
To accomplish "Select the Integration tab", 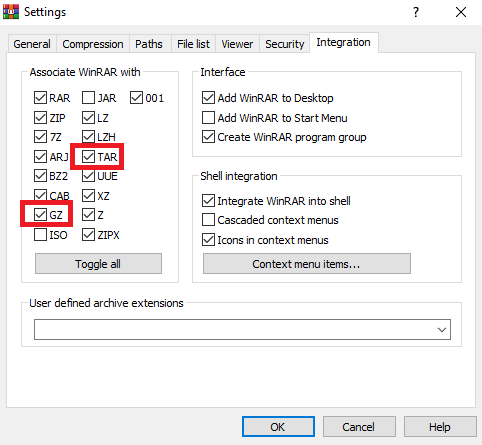I will point(344,42).
